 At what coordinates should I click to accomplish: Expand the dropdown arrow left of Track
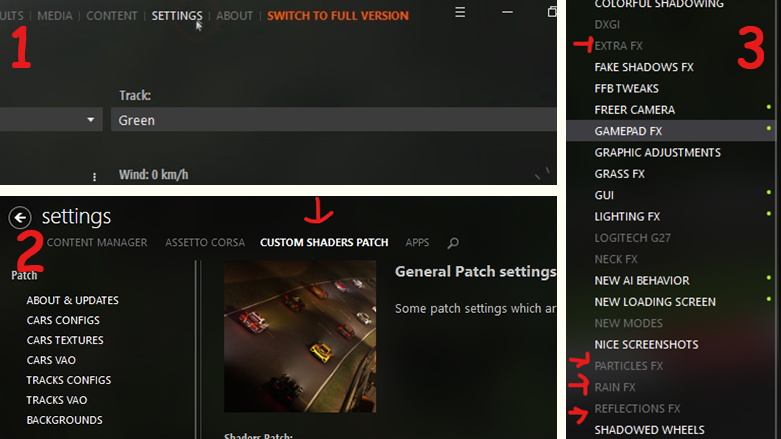click(x=90, y=120)
